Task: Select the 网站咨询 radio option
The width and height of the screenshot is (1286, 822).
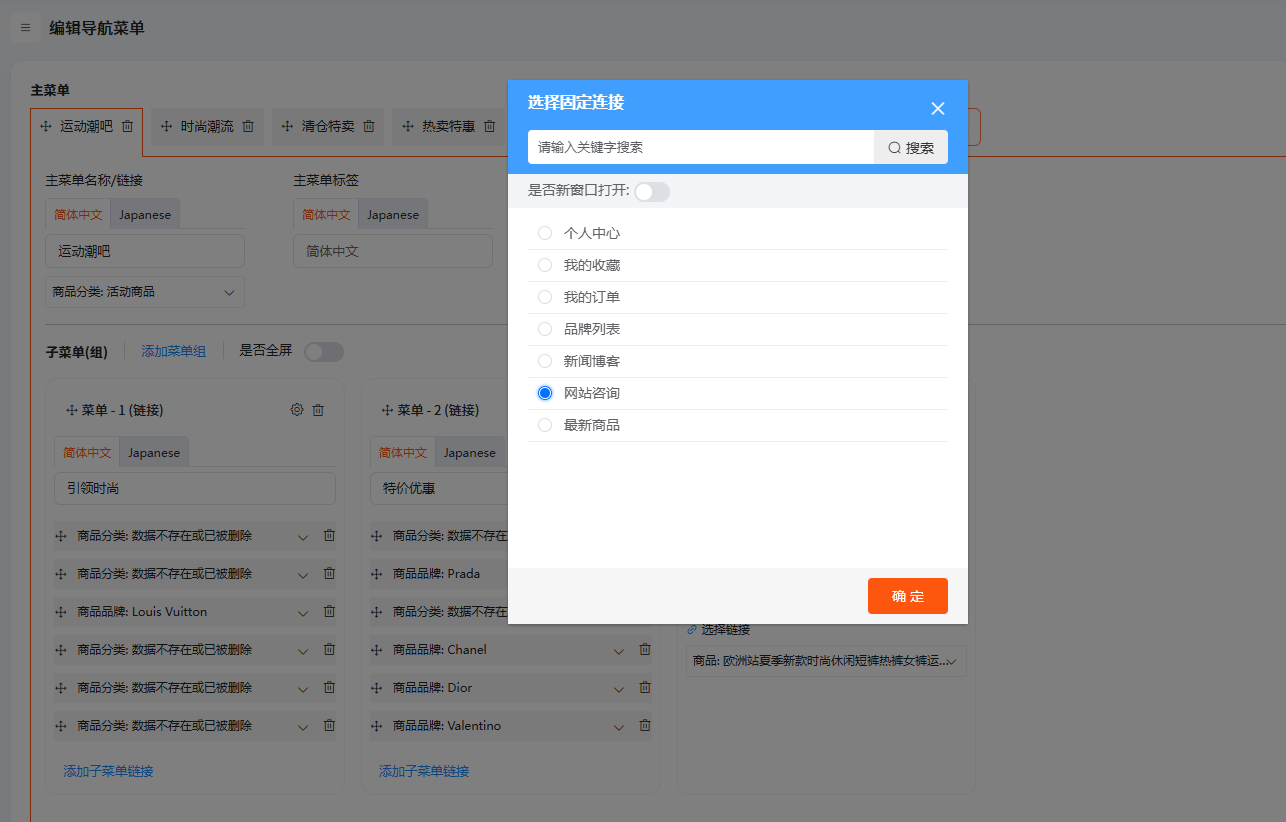Action: click(545, 393)
